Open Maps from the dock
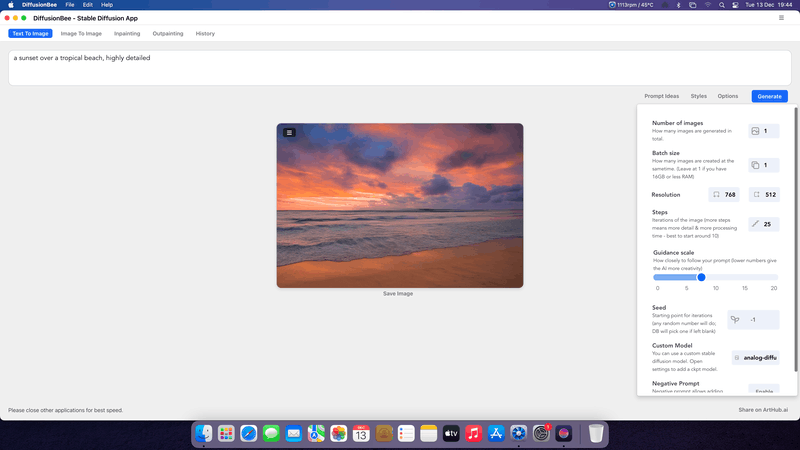 point(316,434)
